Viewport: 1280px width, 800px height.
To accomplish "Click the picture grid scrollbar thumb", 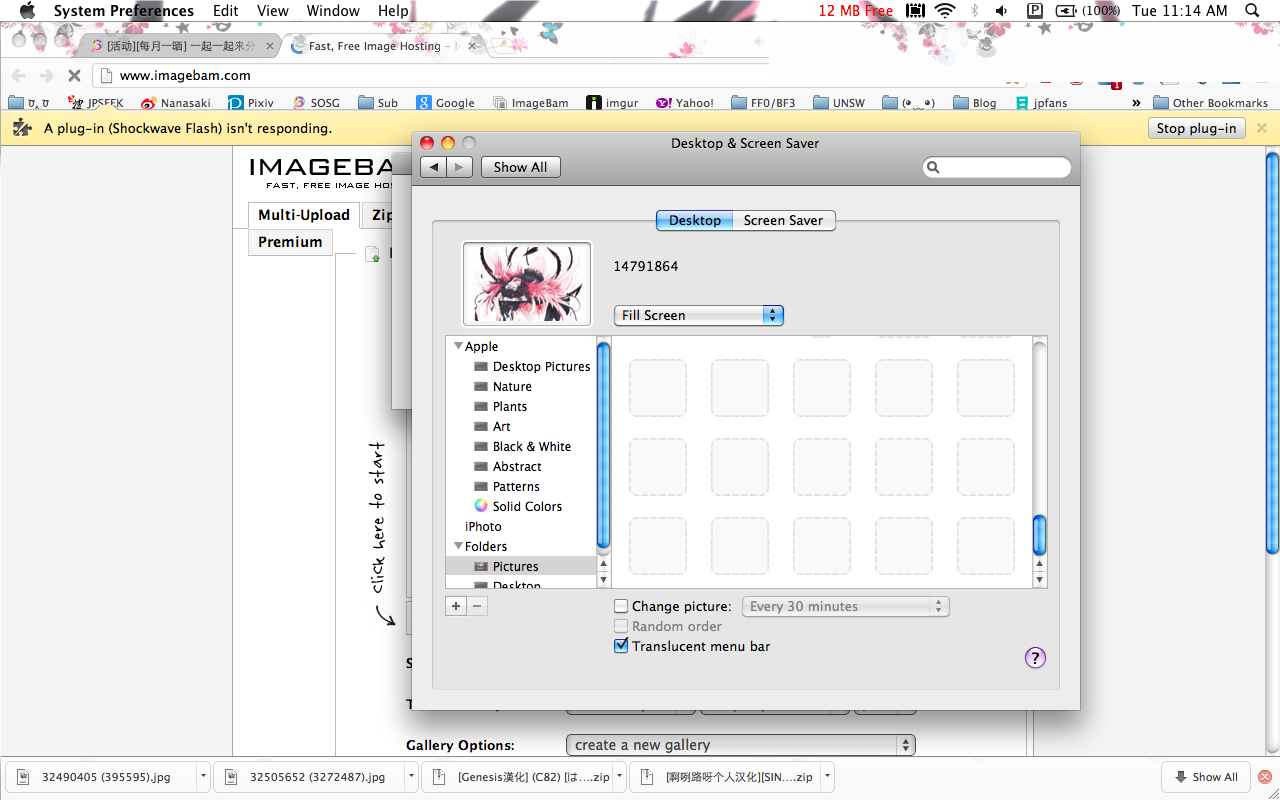I will tap(1039, 535).
